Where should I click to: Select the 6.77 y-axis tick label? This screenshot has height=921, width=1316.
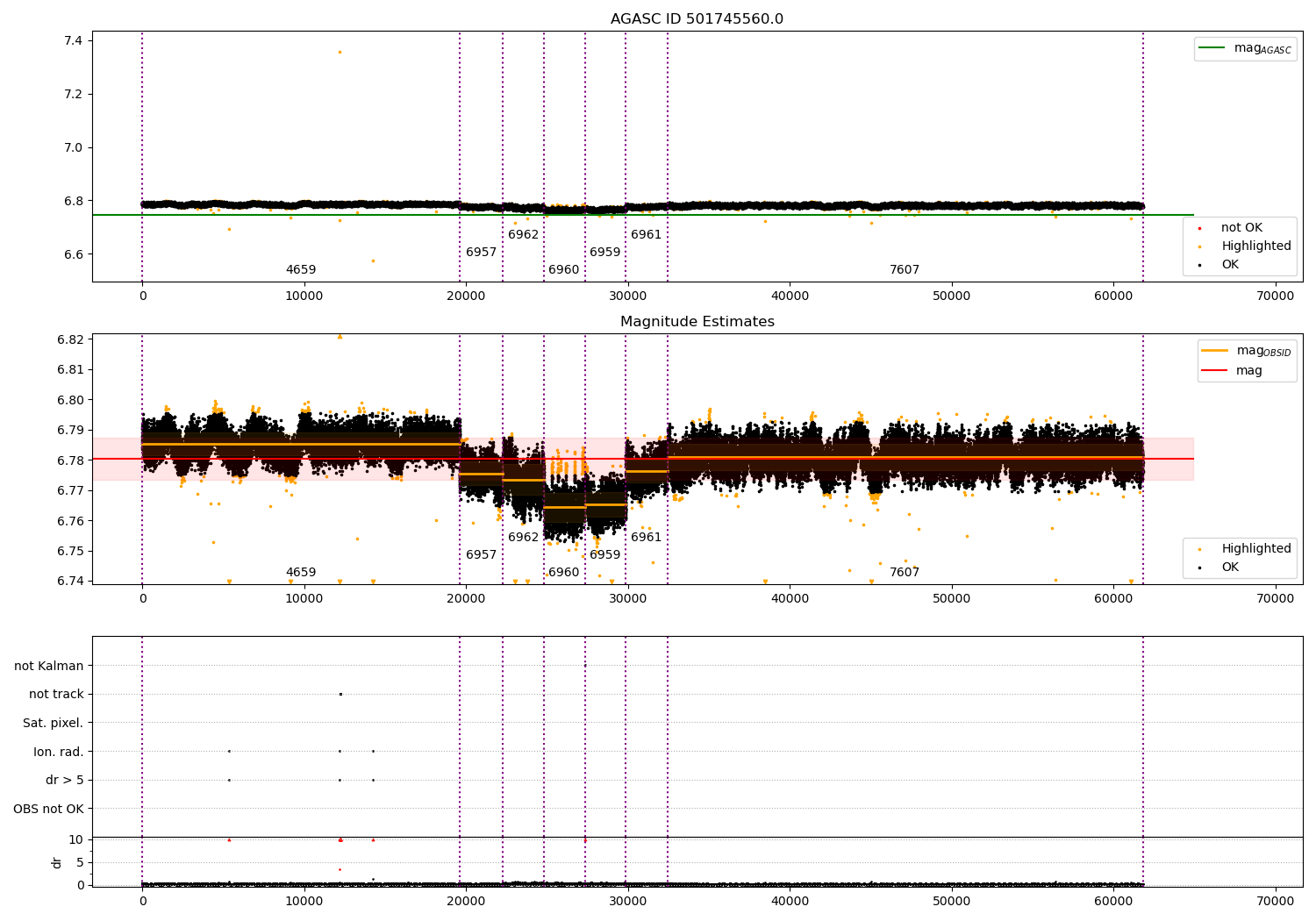coord(69,491)
